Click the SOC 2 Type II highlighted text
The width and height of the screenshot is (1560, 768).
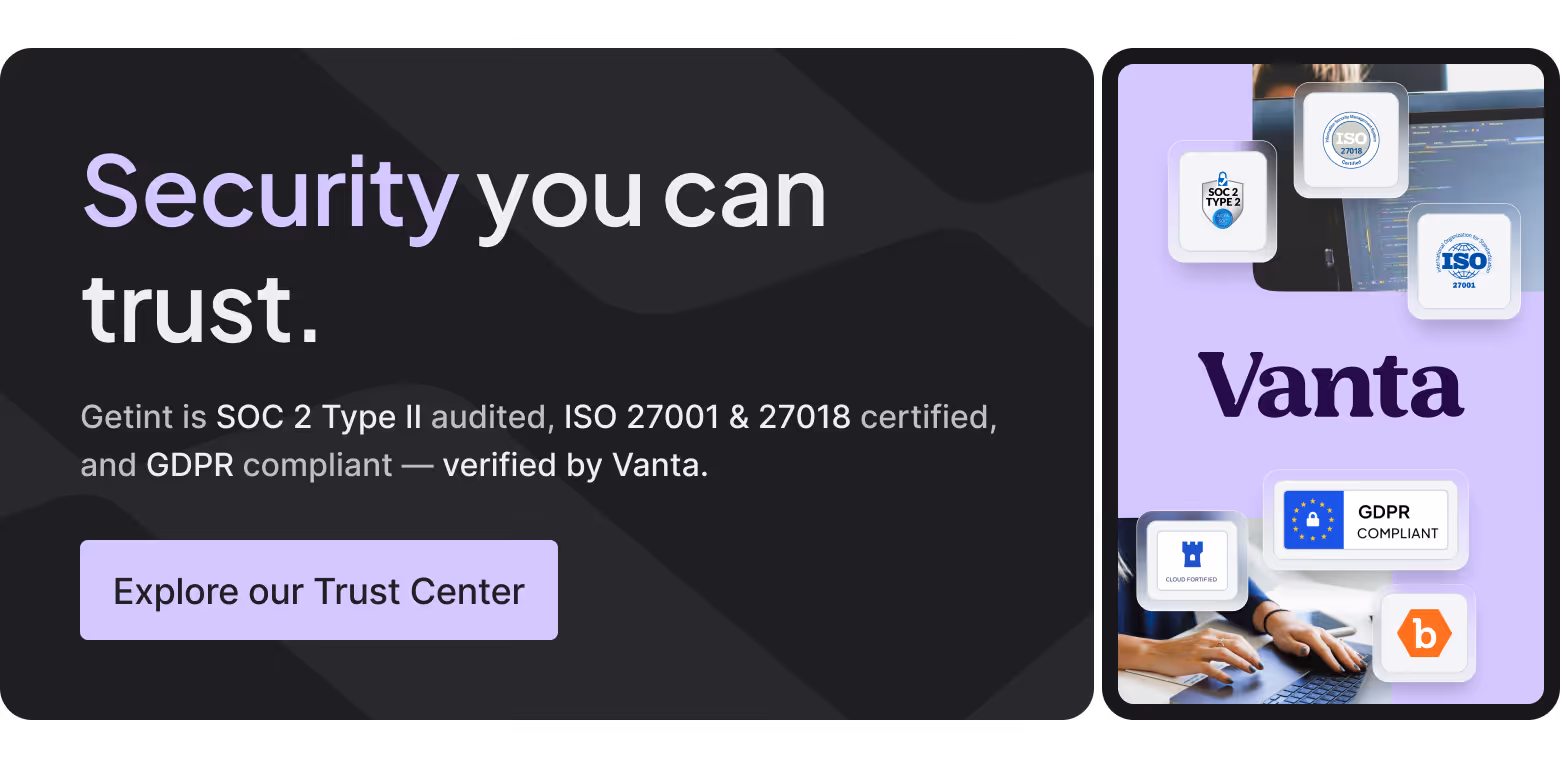[319, 416]
